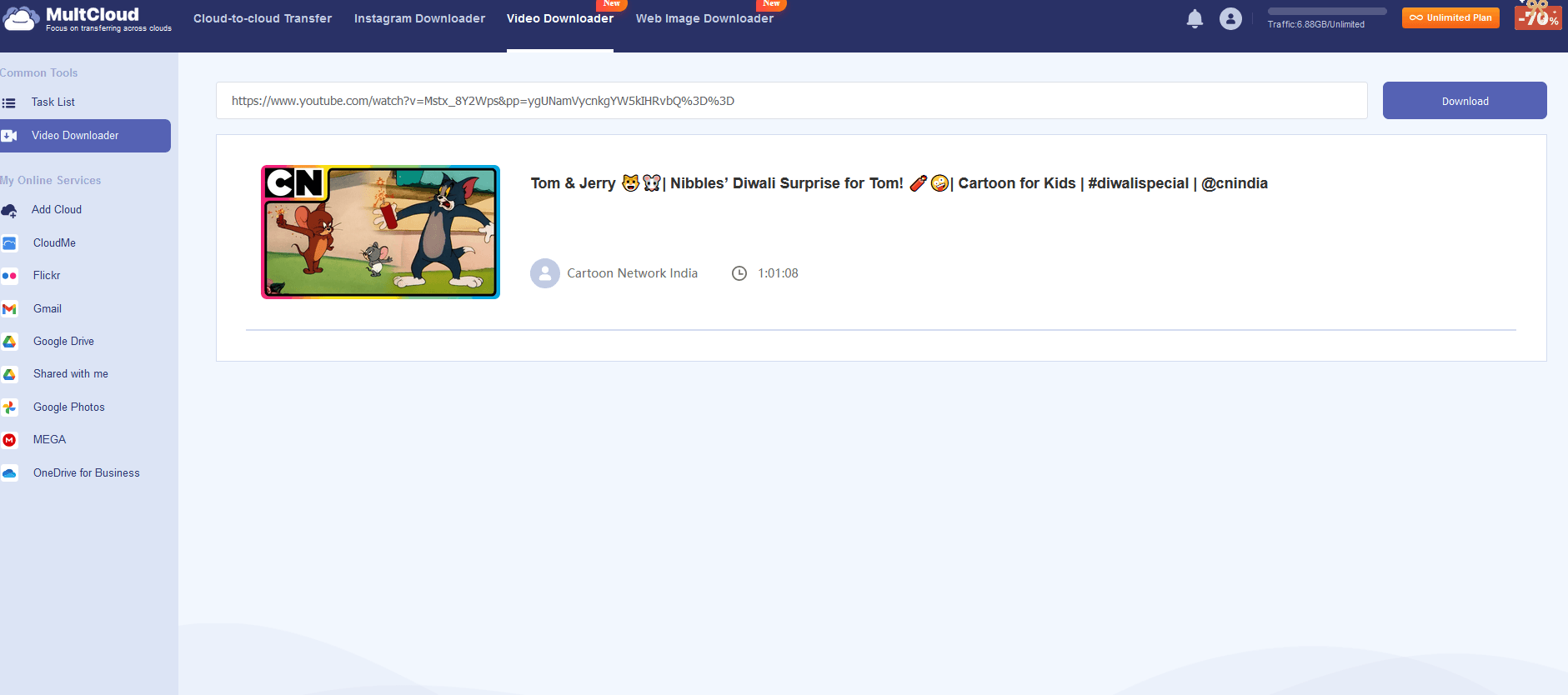This screenshot has width=1568, height=695.
Task: Open the Cloud-to-cloud Transfer tab
Action: (263, 18)
